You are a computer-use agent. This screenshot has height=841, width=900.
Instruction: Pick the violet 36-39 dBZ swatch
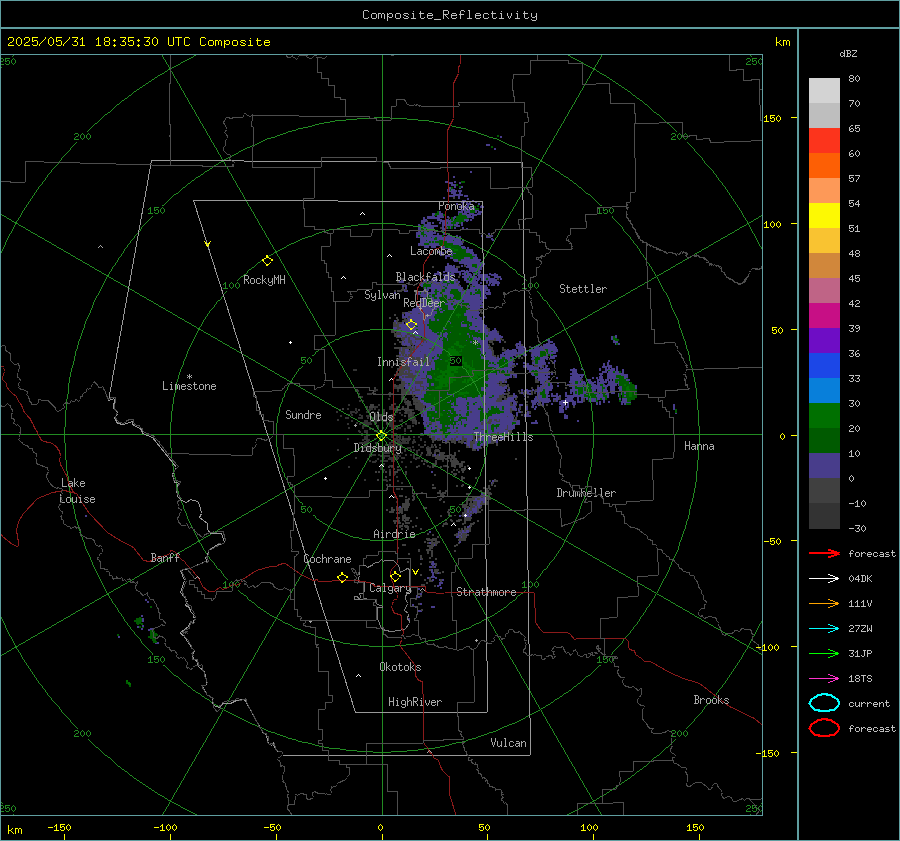point(824,341)
